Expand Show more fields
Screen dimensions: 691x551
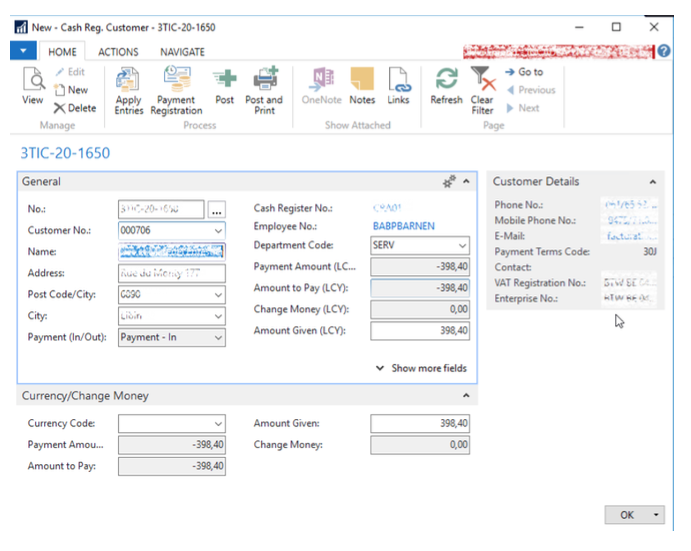(x=420, y=368)
